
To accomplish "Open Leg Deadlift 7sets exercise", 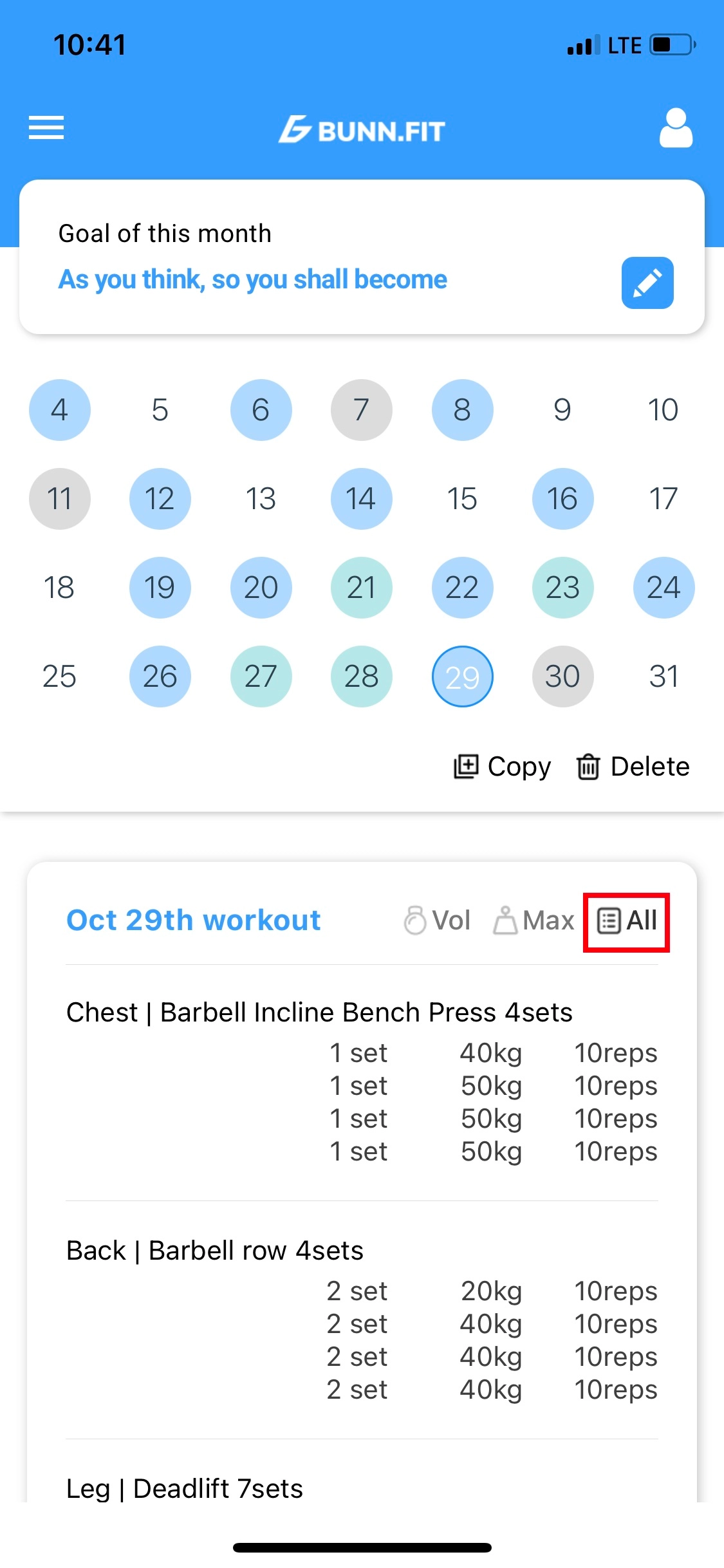I will 185,1489.
